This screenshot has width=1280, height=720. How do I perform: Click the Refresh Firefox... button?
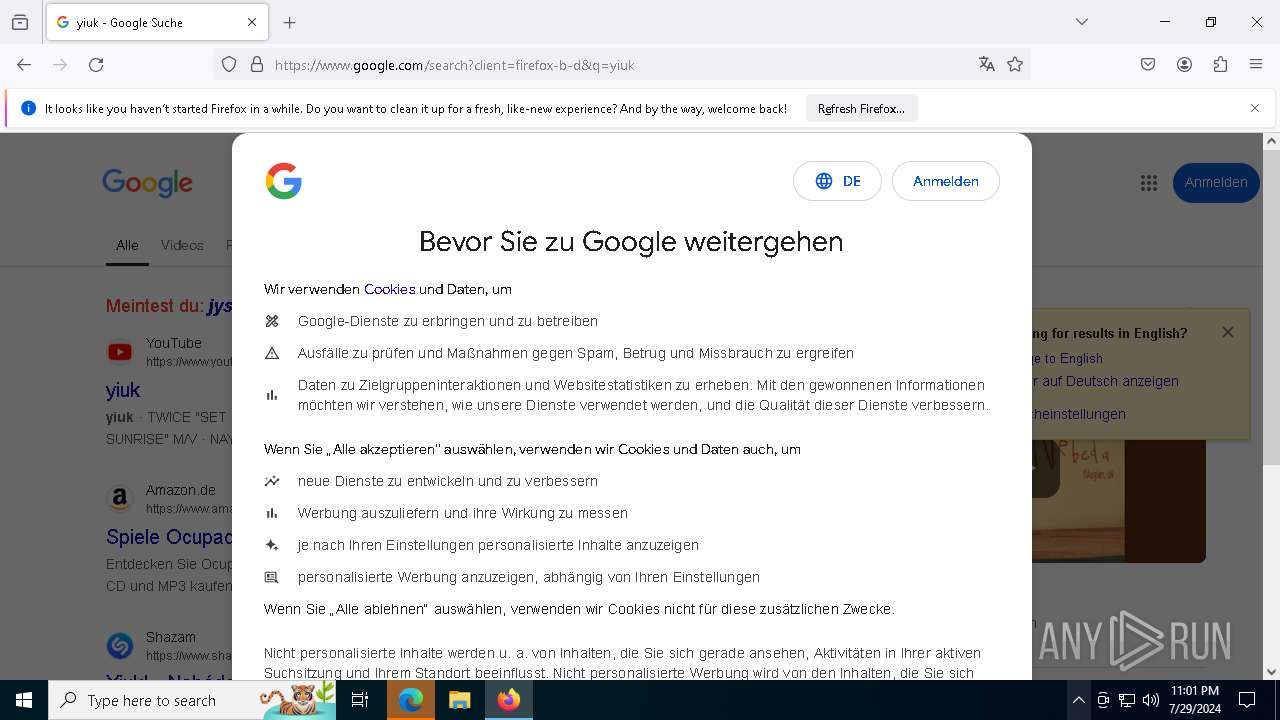coord(861,109)
